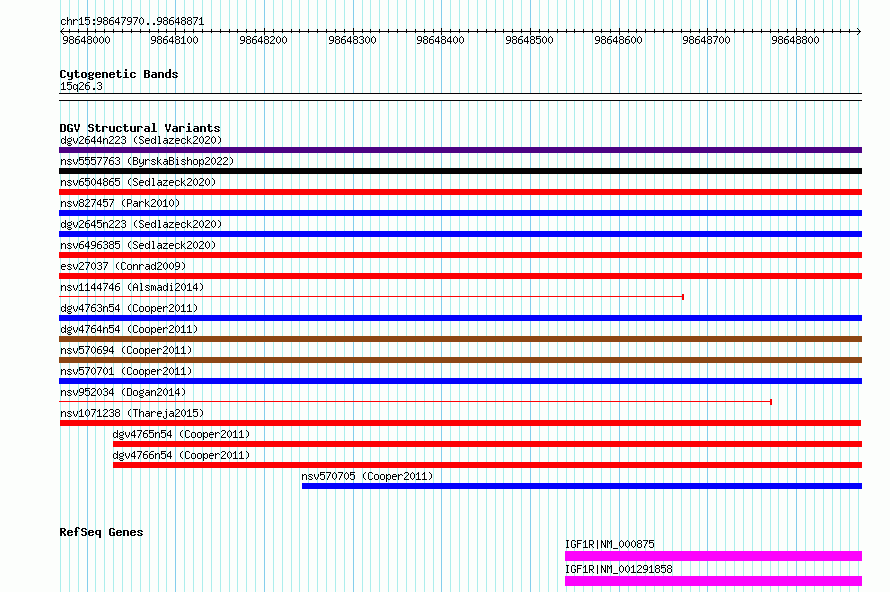This screenshot has height=592, width=890.
Task: Click the thin red nsv1144746 variant line
Action: coord(371,297)
